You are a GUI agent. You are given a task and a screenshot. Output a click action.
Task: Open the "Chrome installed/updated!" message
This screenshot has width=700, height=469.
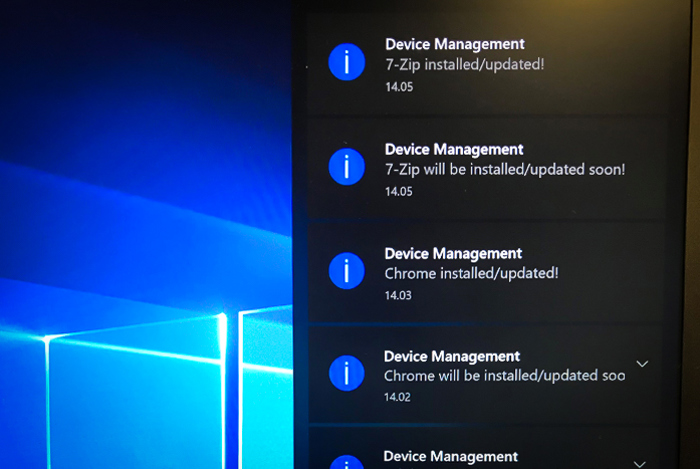click(471, 273)
